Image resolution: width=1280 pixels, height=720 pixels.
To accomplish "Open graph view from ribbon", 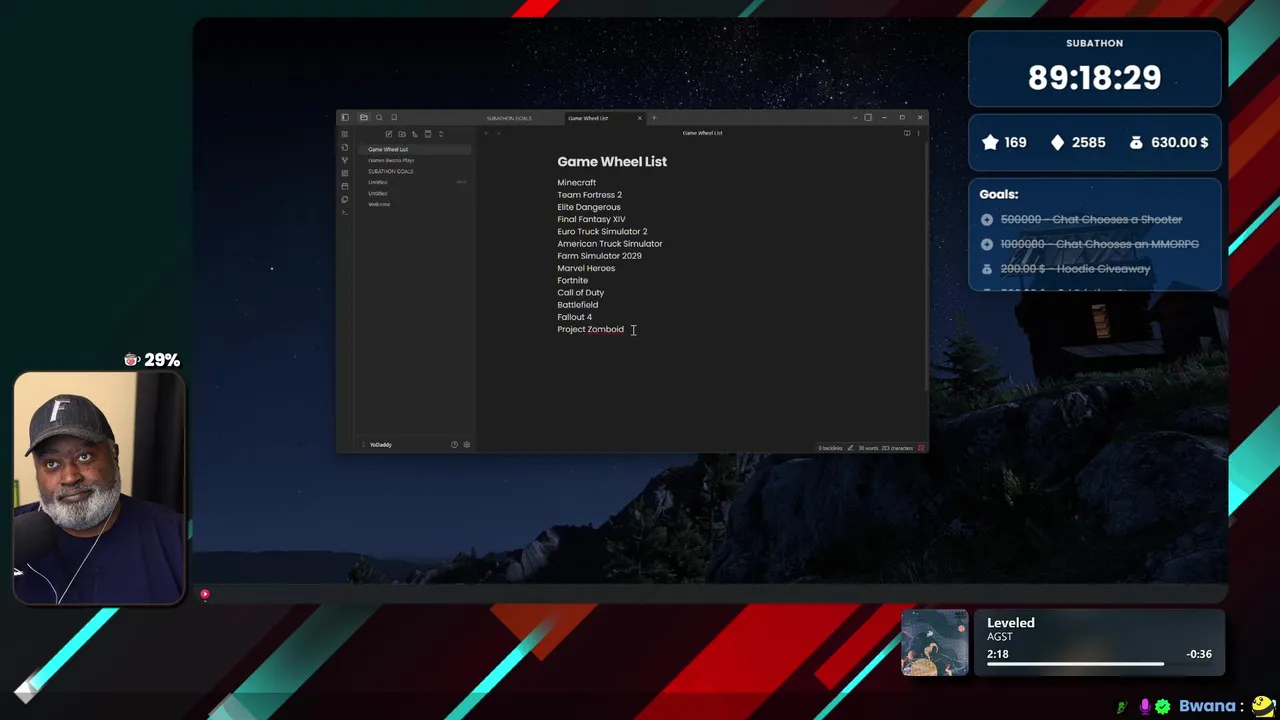I will tap(345, 160).
